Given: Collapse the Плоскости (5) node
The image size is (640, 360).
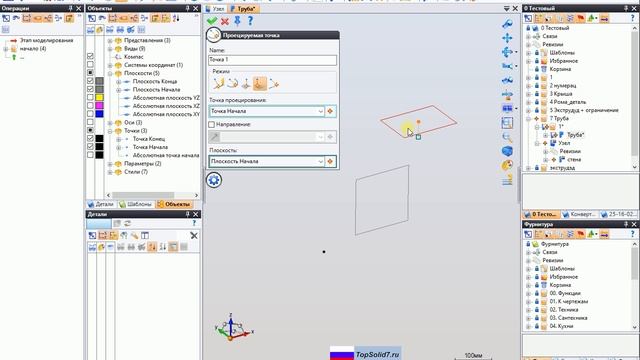Looking at the screenshot, I should tap(110, 73).
